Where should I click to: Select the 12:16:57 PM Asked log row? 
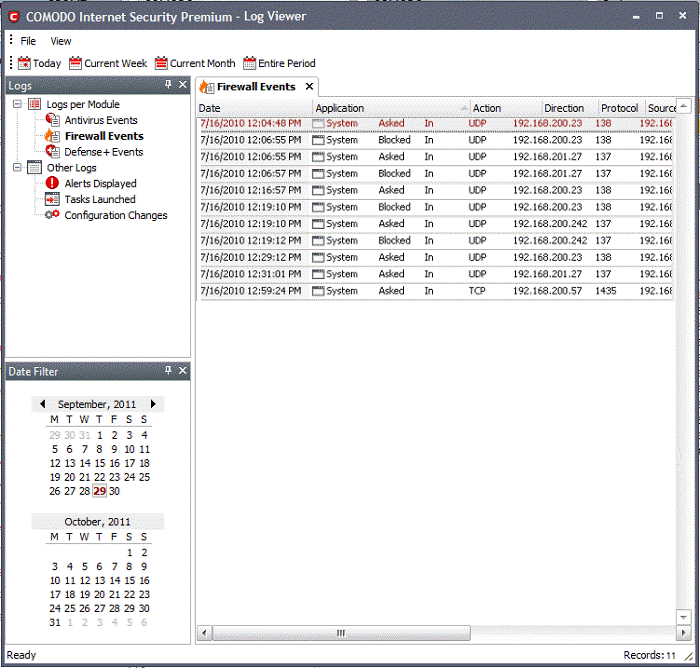click(x=436, y=190)
